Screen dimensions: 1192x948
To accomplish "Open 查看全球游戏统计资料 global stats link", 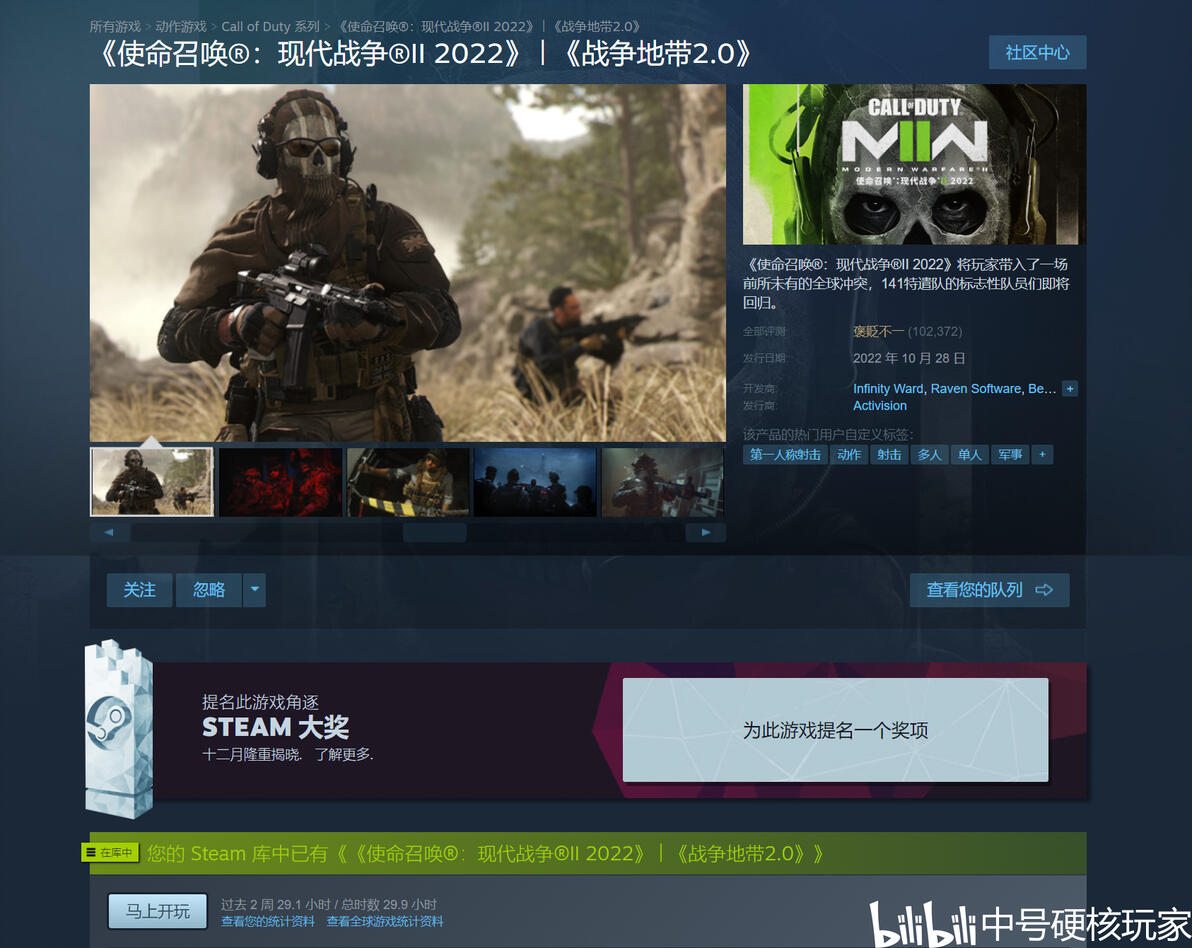I will pyautogui.click(x=385, y=921).
